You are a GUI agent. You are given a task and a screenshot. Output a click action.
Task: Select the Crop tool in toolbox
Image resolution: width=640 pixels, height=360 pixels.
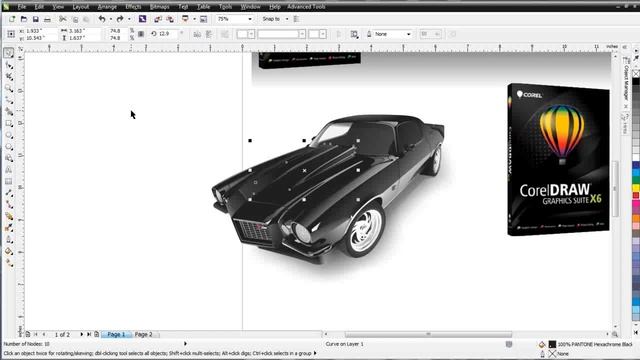tap(9, 77)
